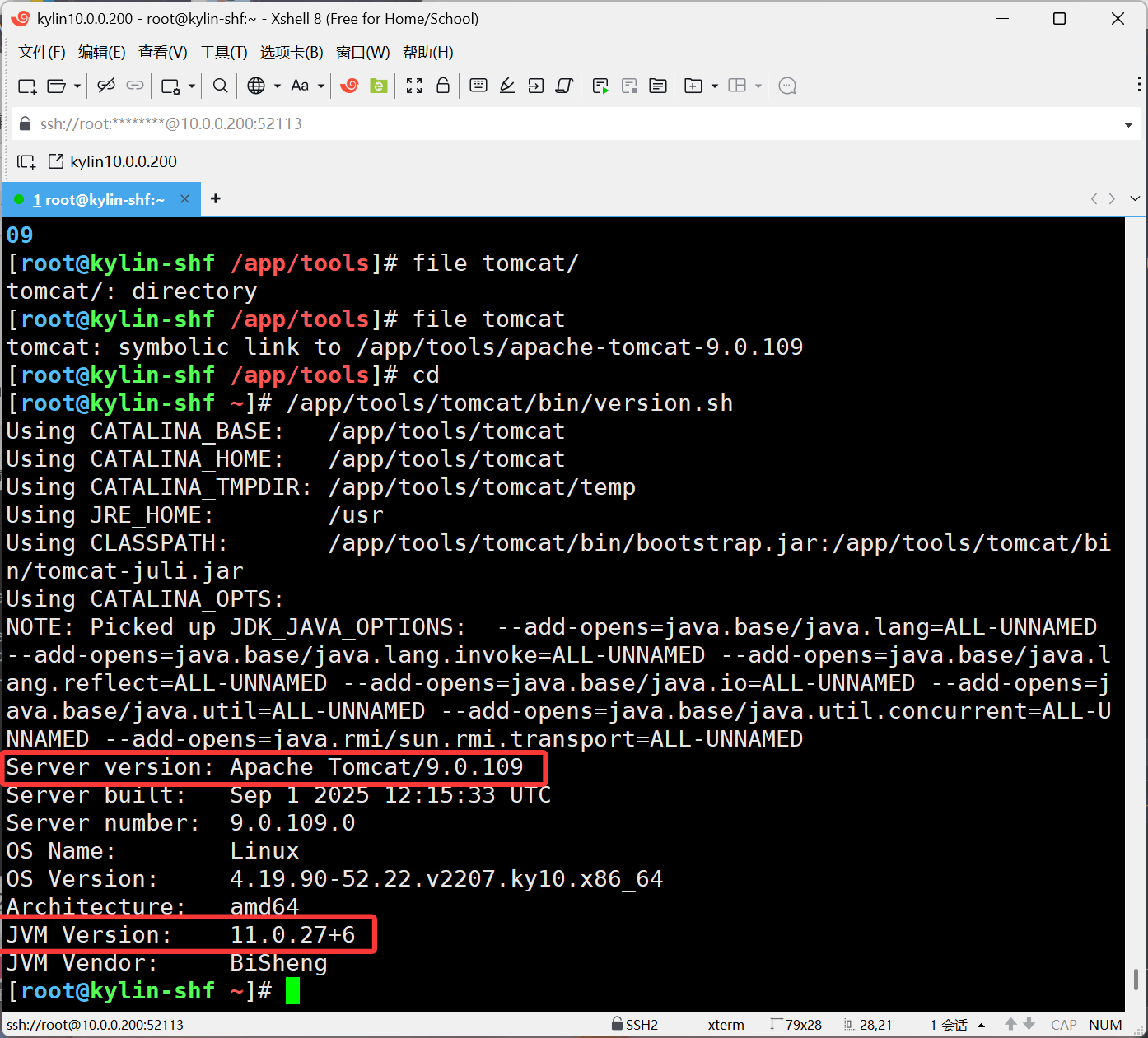This screenshot has width=1148, height=1038.
Task: Start logging with play icon
Action: coord(601,86)
